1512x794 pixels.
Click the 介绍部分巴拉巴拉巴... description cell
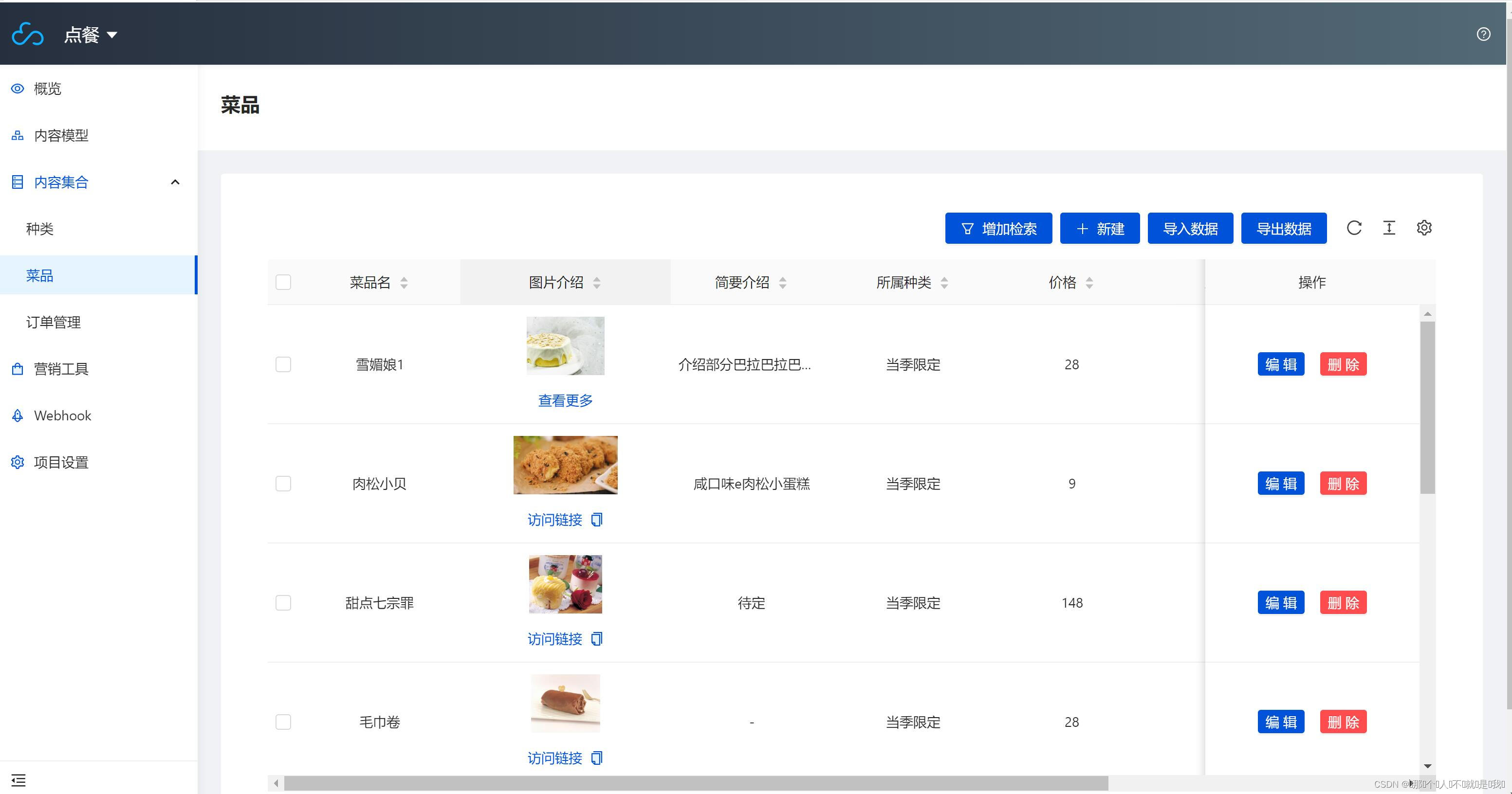(744, 364)
